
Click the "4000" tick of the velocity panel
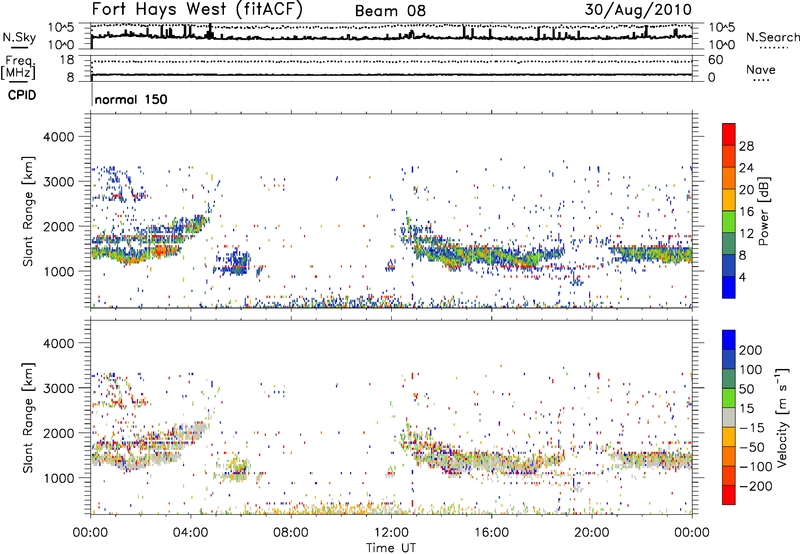pyautogui.click(x=58, y=343)
